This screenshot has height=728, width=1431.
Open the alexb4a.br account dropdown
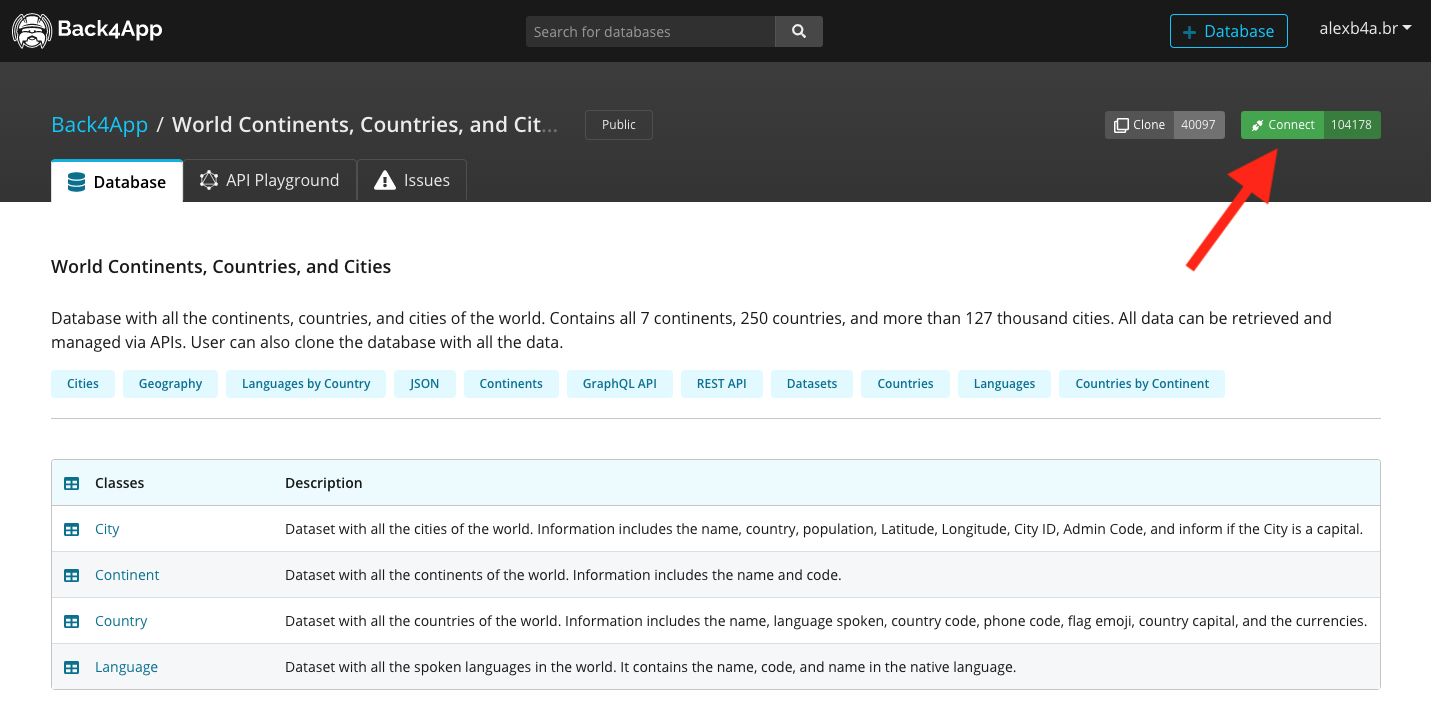[1365, 29]
